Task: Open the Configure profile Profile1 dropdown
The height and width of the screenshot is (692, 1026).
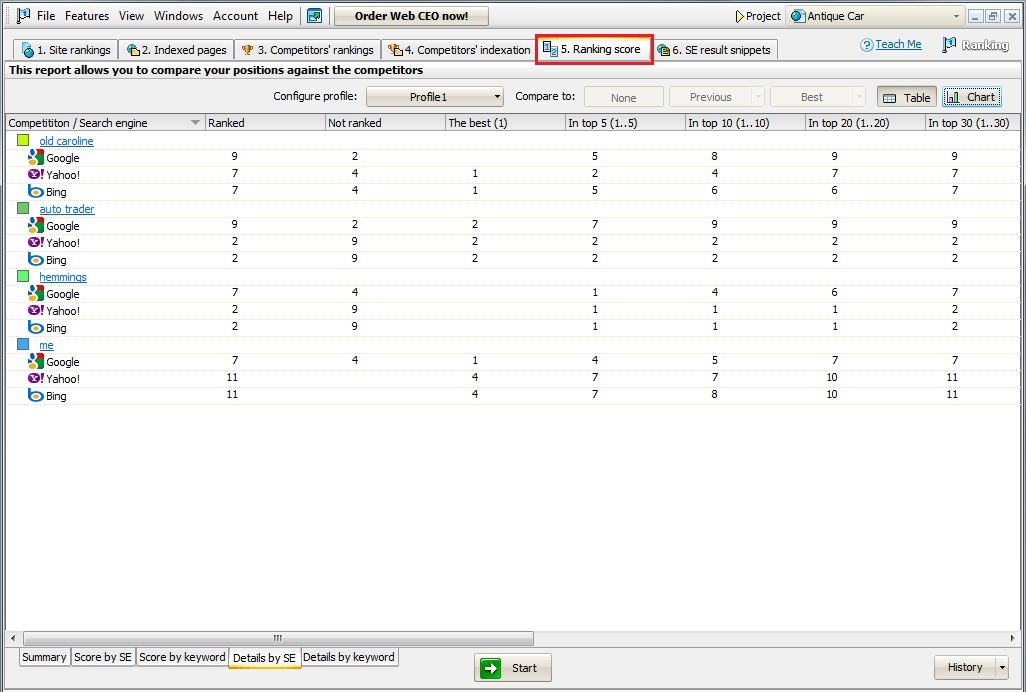Action: point(435,97)
